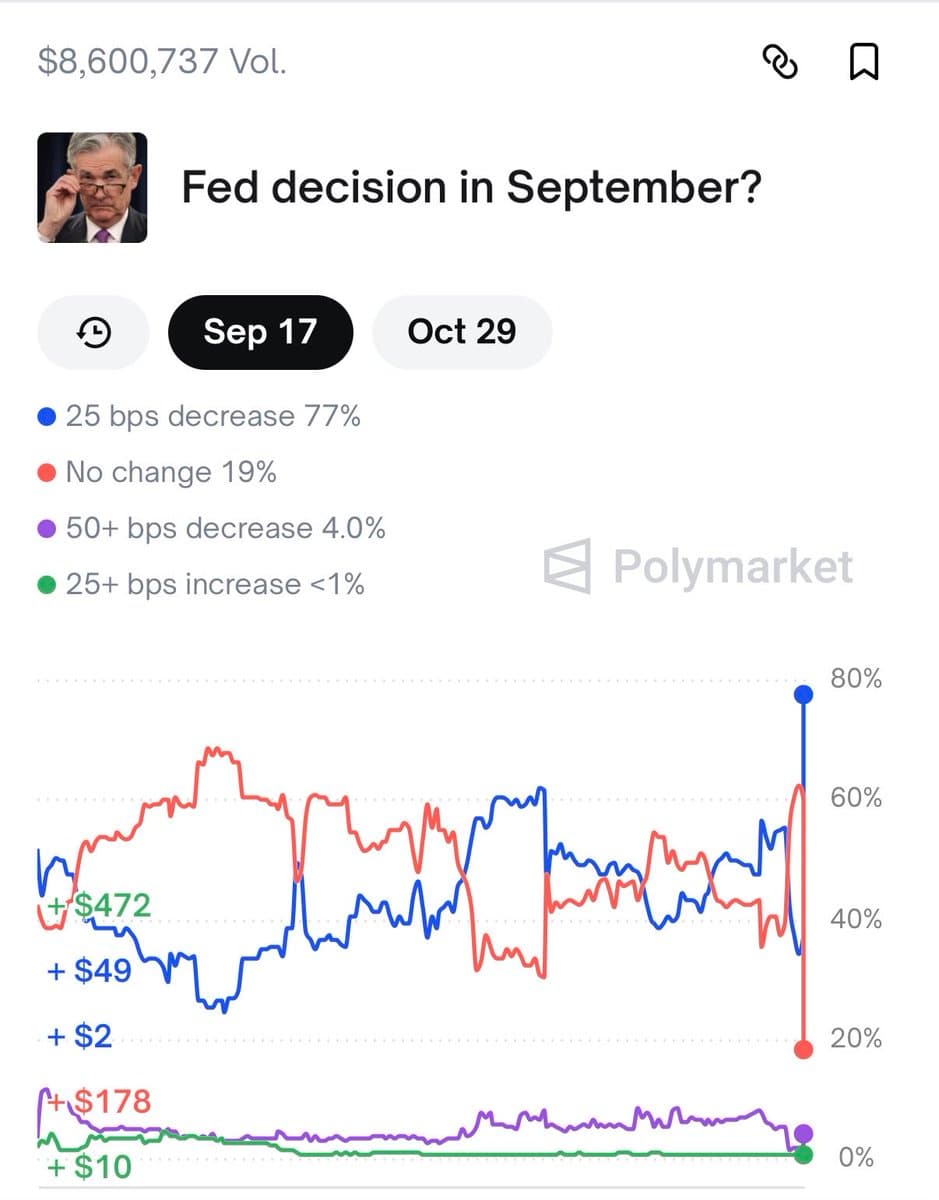This screenshot has height=1200, width=939.
Task: Click the Jerome Powell market thumbnail
Action: tap(92, 187)
